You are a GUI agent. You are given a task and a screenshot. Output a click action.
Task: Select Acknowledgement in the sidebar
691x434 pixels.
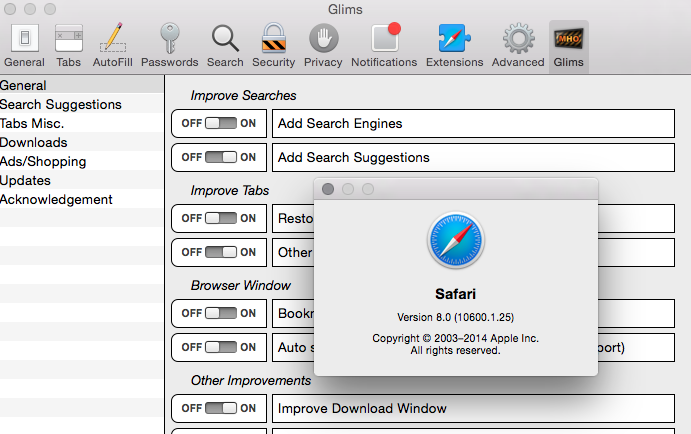82,199
